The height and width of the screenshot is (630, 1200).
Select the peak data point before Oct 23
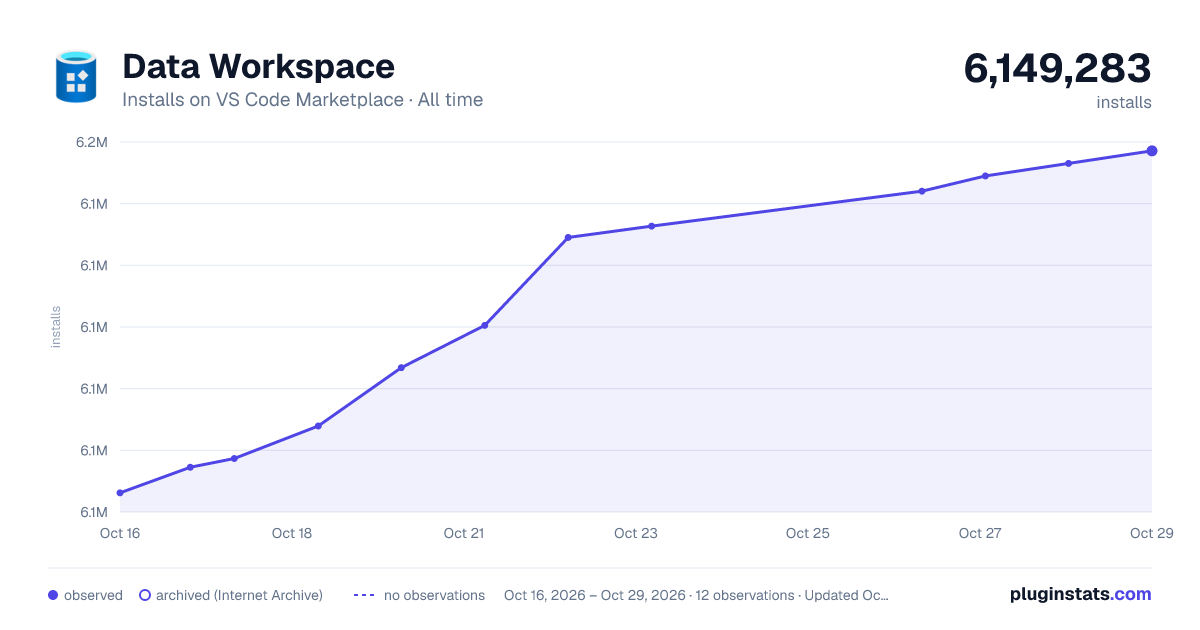tap(568, 238)
